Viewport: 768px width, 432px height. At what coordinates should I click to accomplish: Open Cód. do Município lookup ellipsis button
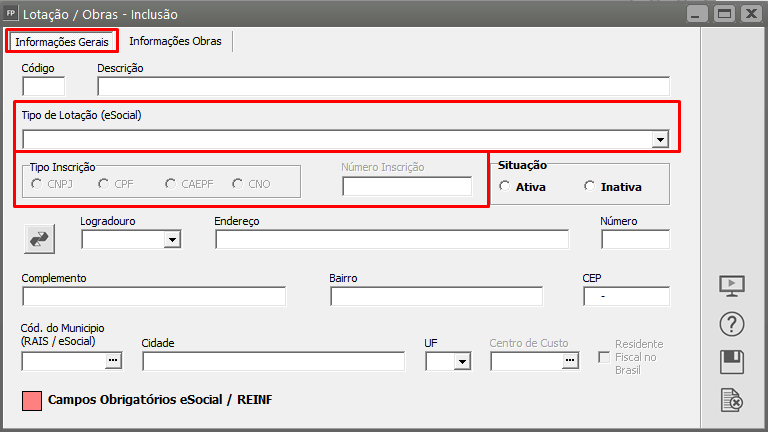tap(113, 360)
